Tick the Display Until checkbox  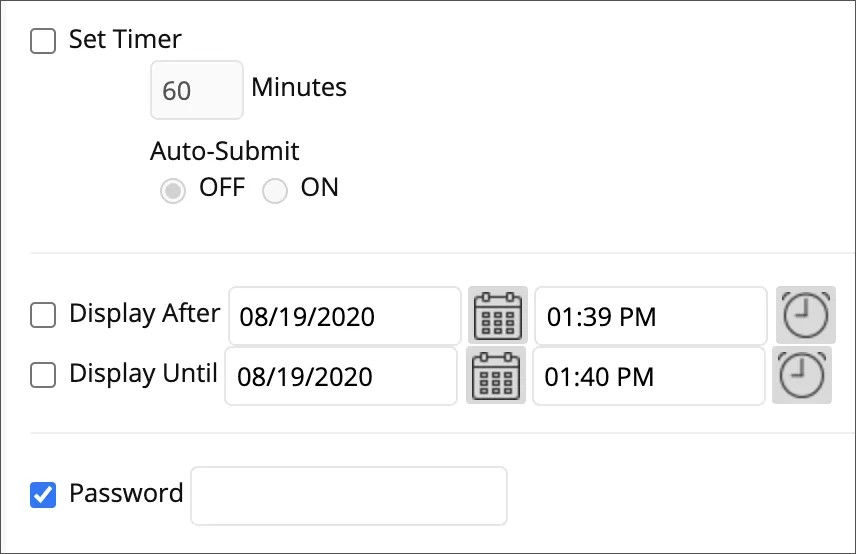(43, 375)
